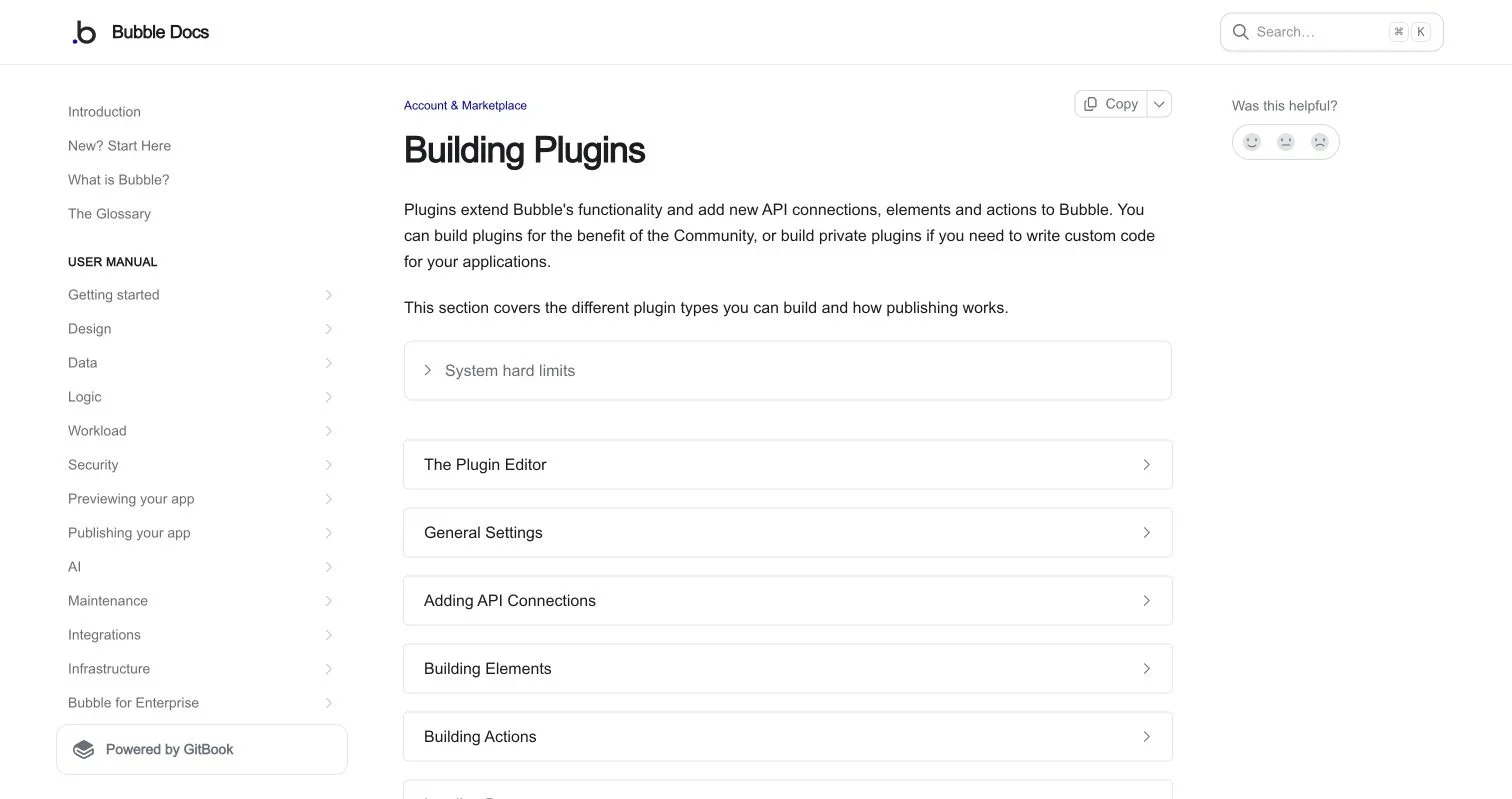Image resolution: width=1512 pixels, height=799 pixels.
Task: Expand the Design sidebar chevron
Action: (x=329, y=329)
